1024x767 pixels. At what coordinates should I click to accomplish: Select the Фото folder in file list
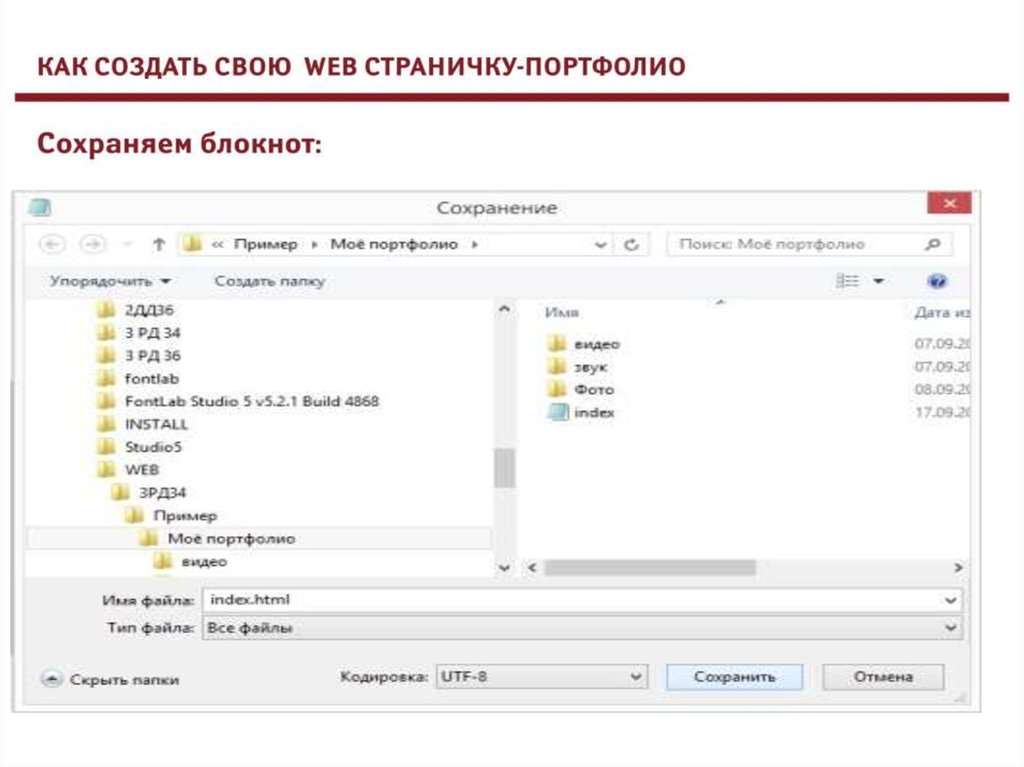coord(593,389)
